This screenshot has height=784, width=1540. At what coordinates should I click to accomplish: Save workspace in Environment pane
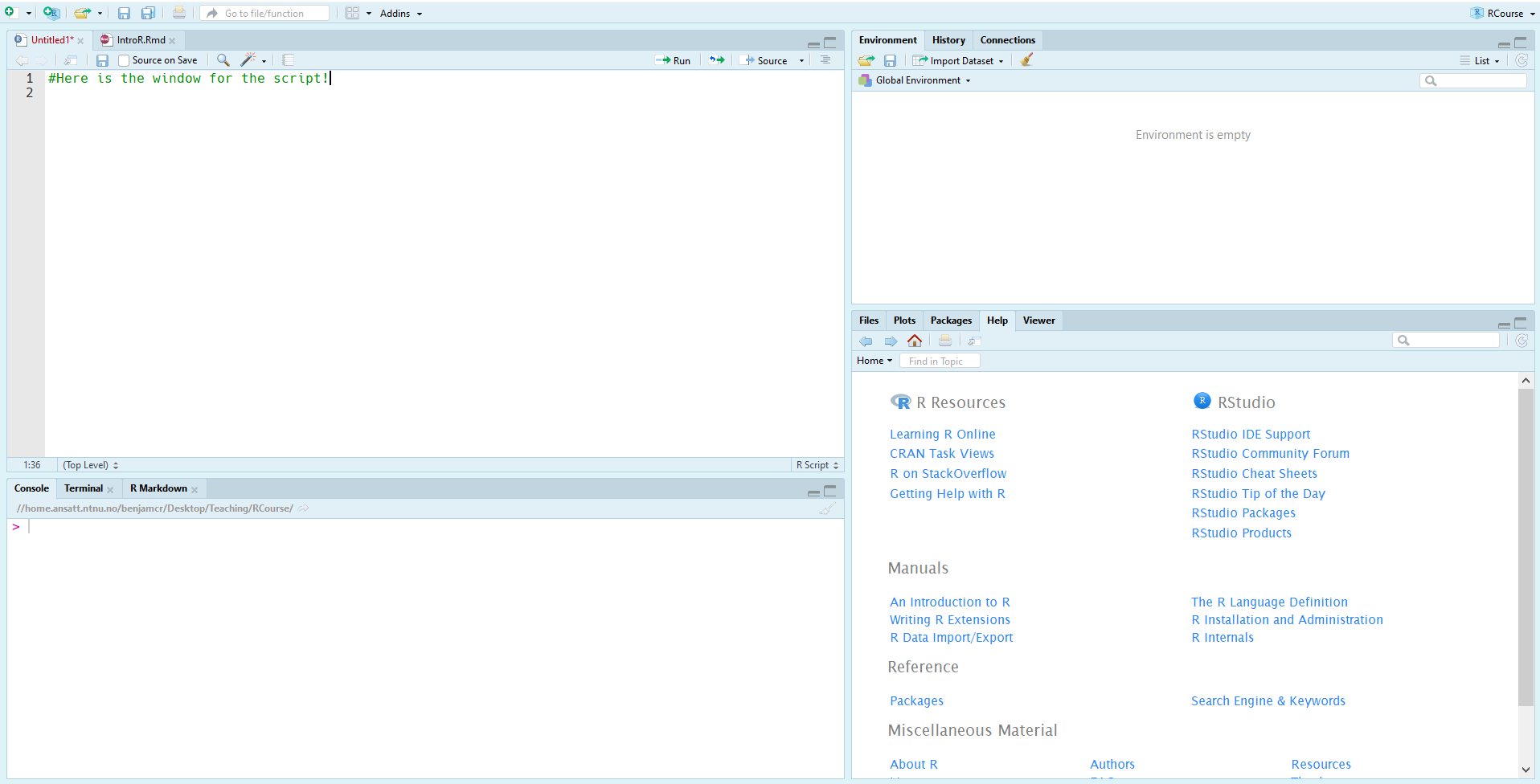[x=890, y=60]
